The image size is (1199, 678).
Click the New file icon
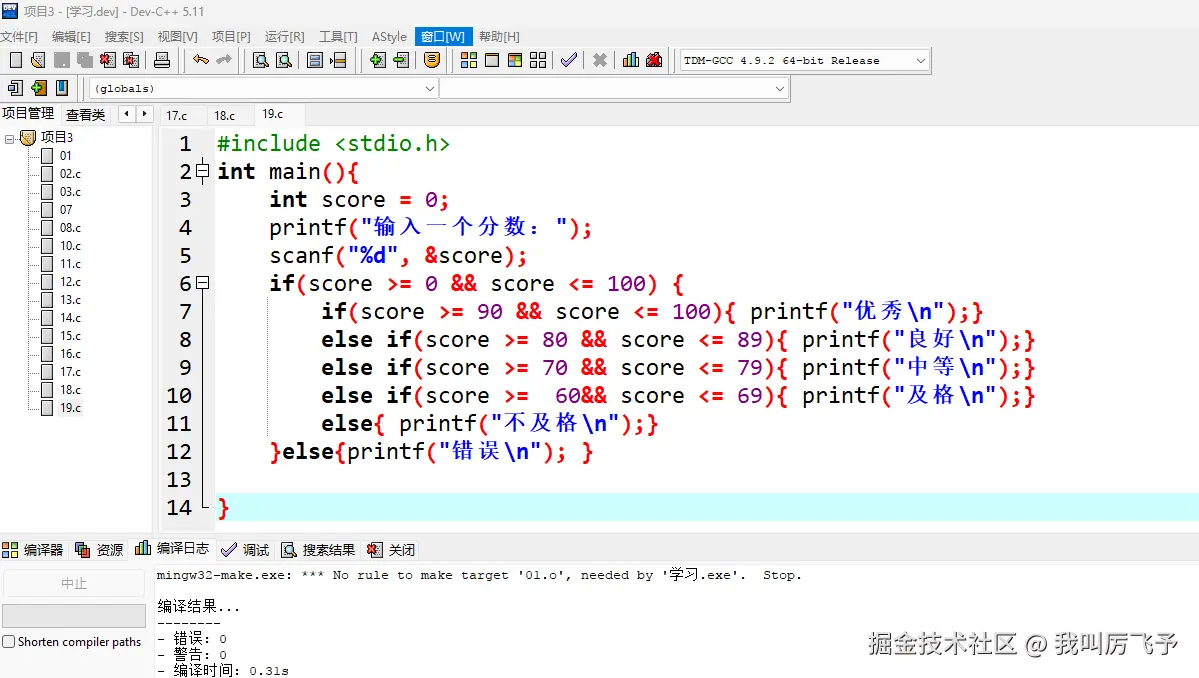point(14,60)
